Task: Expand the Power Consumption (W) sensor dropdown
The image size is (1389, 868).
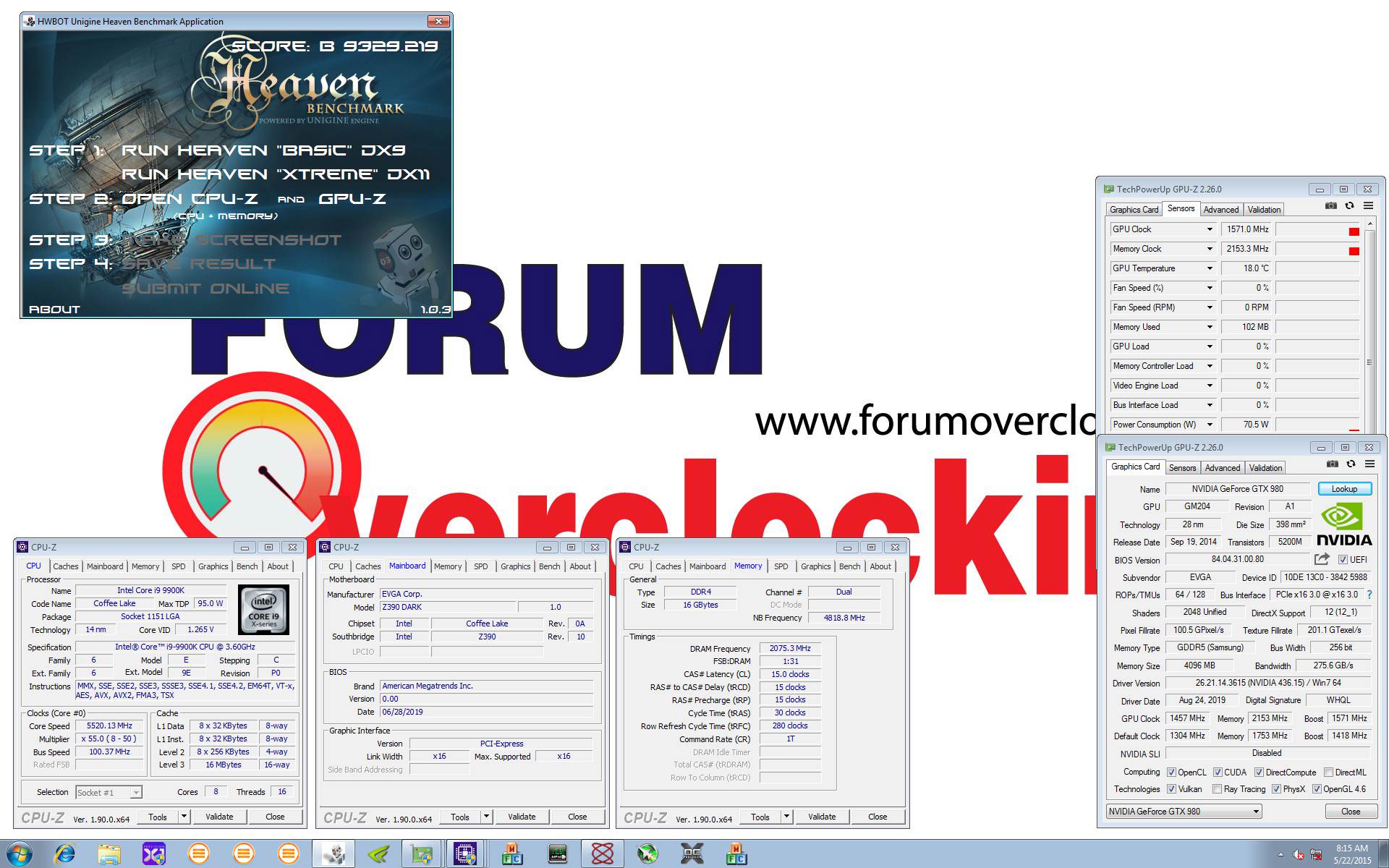Action: pos(1209,425)
